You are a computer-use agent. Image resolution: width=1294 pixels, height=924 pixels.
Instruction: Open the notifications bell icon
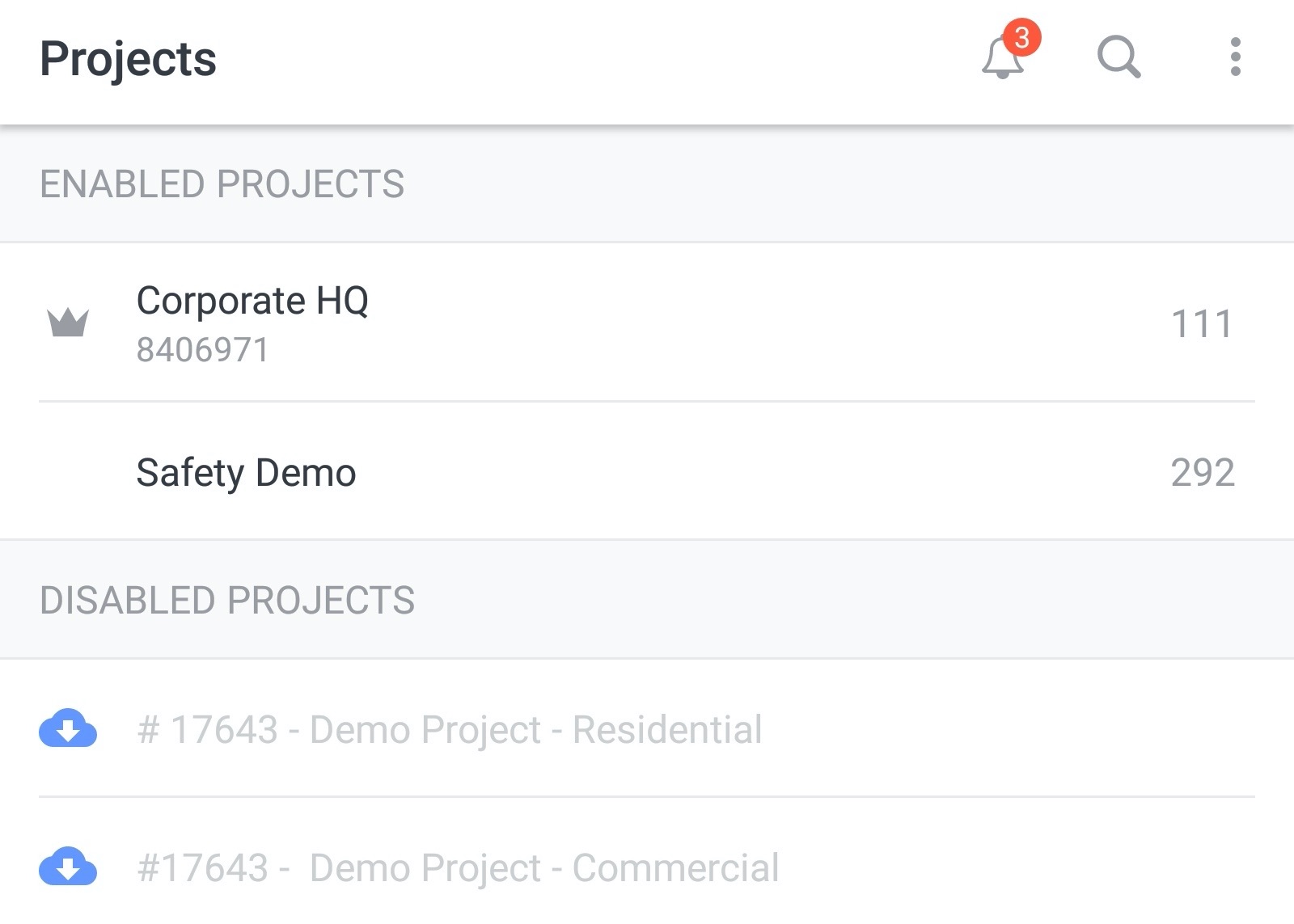click(x=1003, y=58)
